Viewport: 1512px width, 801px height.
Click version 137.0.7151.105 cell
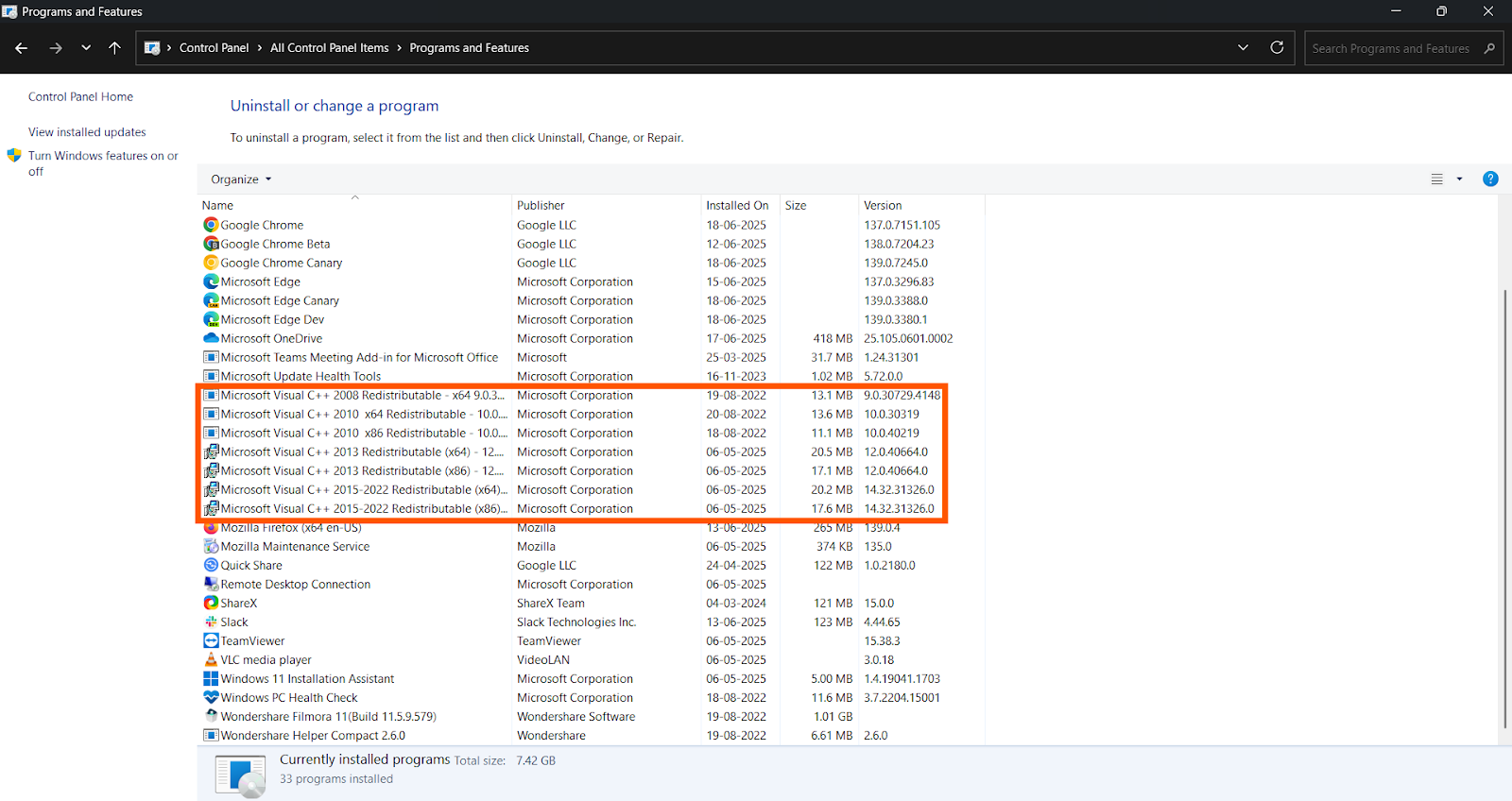pos(902,225)
